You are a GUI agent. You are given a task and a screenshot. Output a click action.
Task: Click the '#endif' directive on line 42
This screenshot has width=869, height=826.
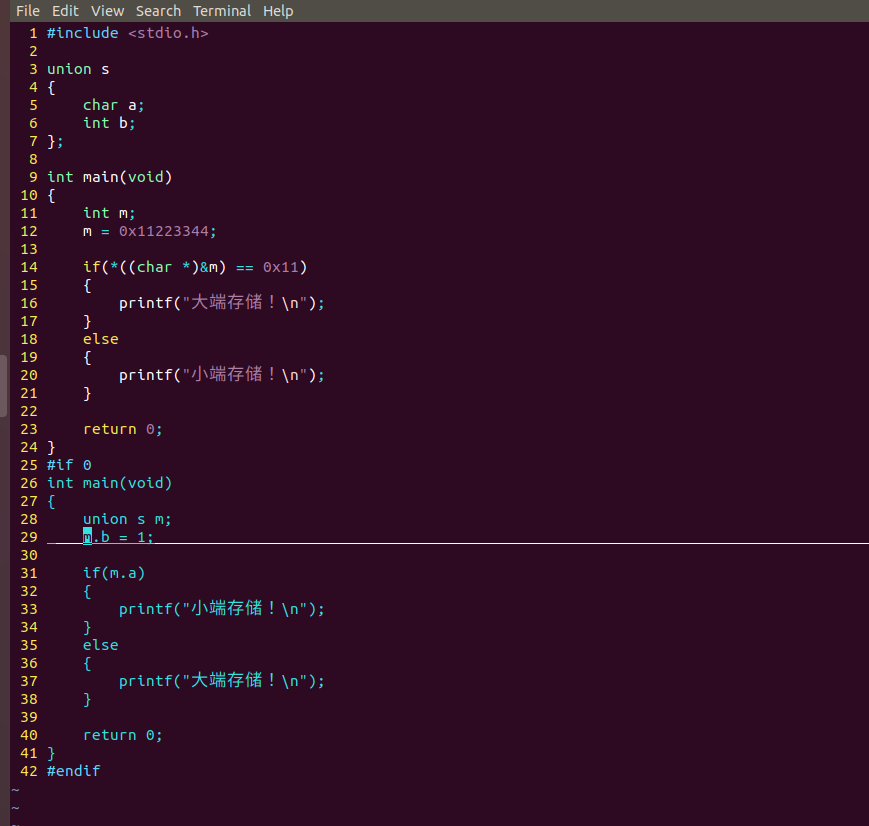click(x=73, y=771)
